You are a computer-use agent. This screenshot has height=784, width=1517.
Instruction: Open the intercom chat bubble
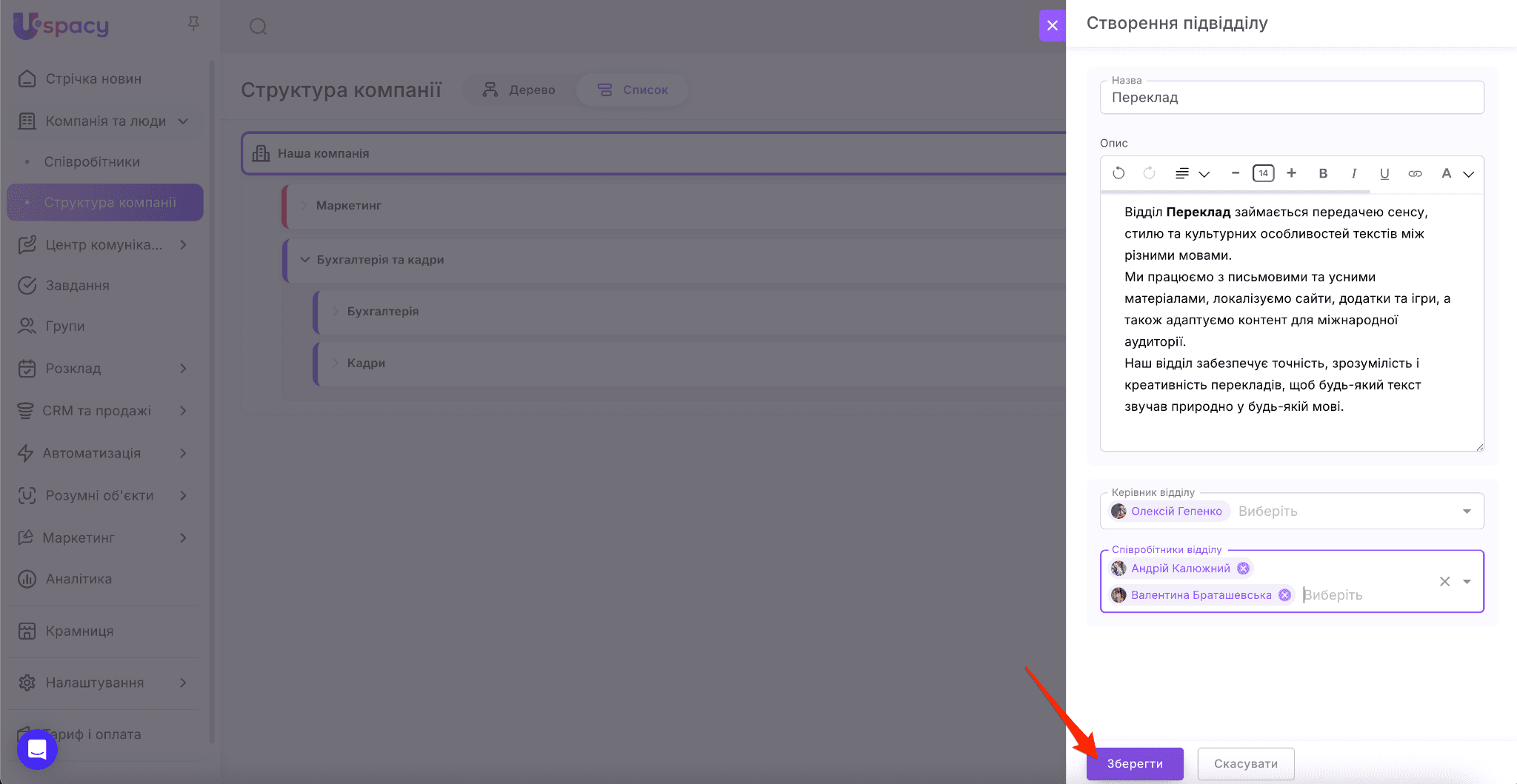(x=37, y=749)
